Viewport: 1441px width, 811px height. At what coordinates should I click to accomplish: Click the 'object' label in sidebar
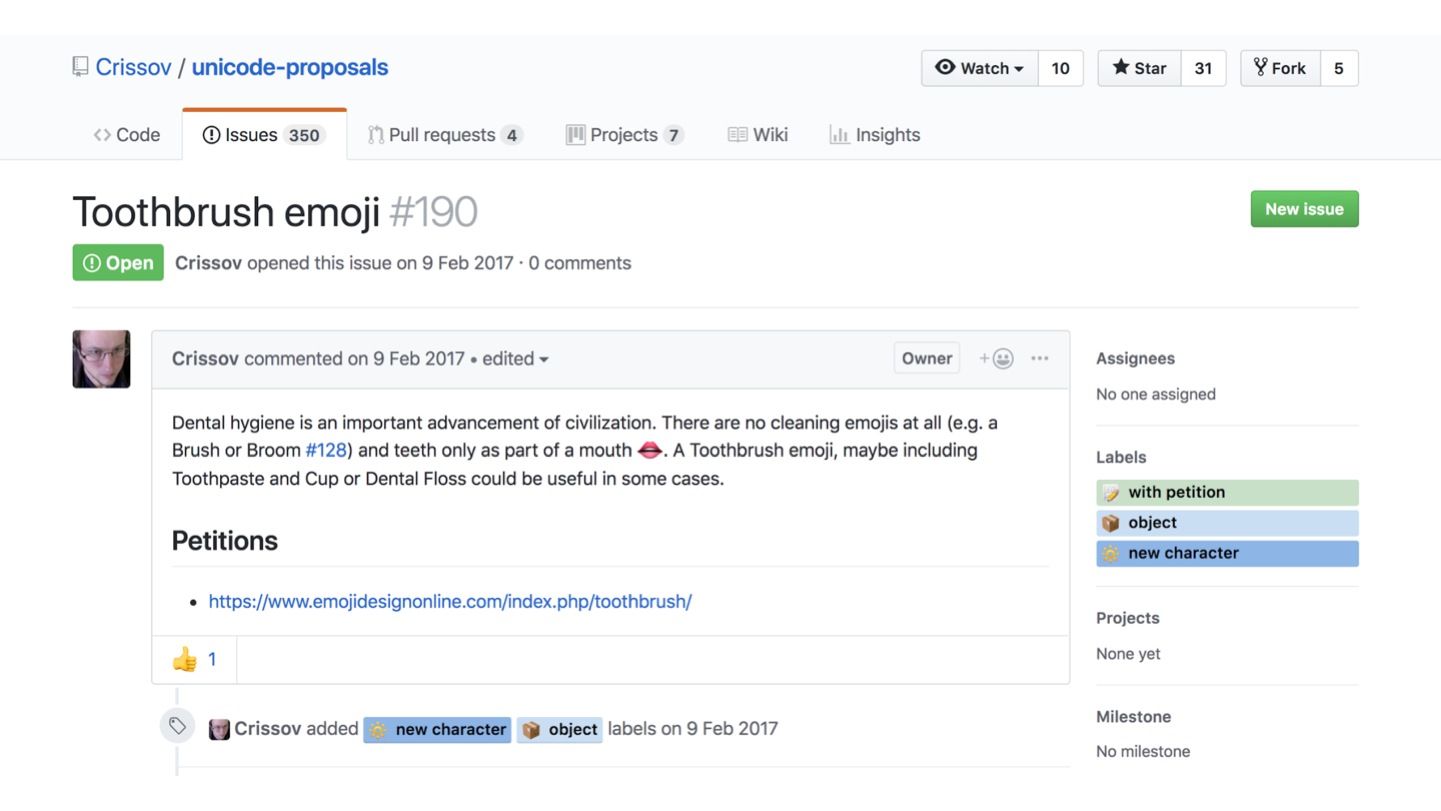[x=1227, y=523]
